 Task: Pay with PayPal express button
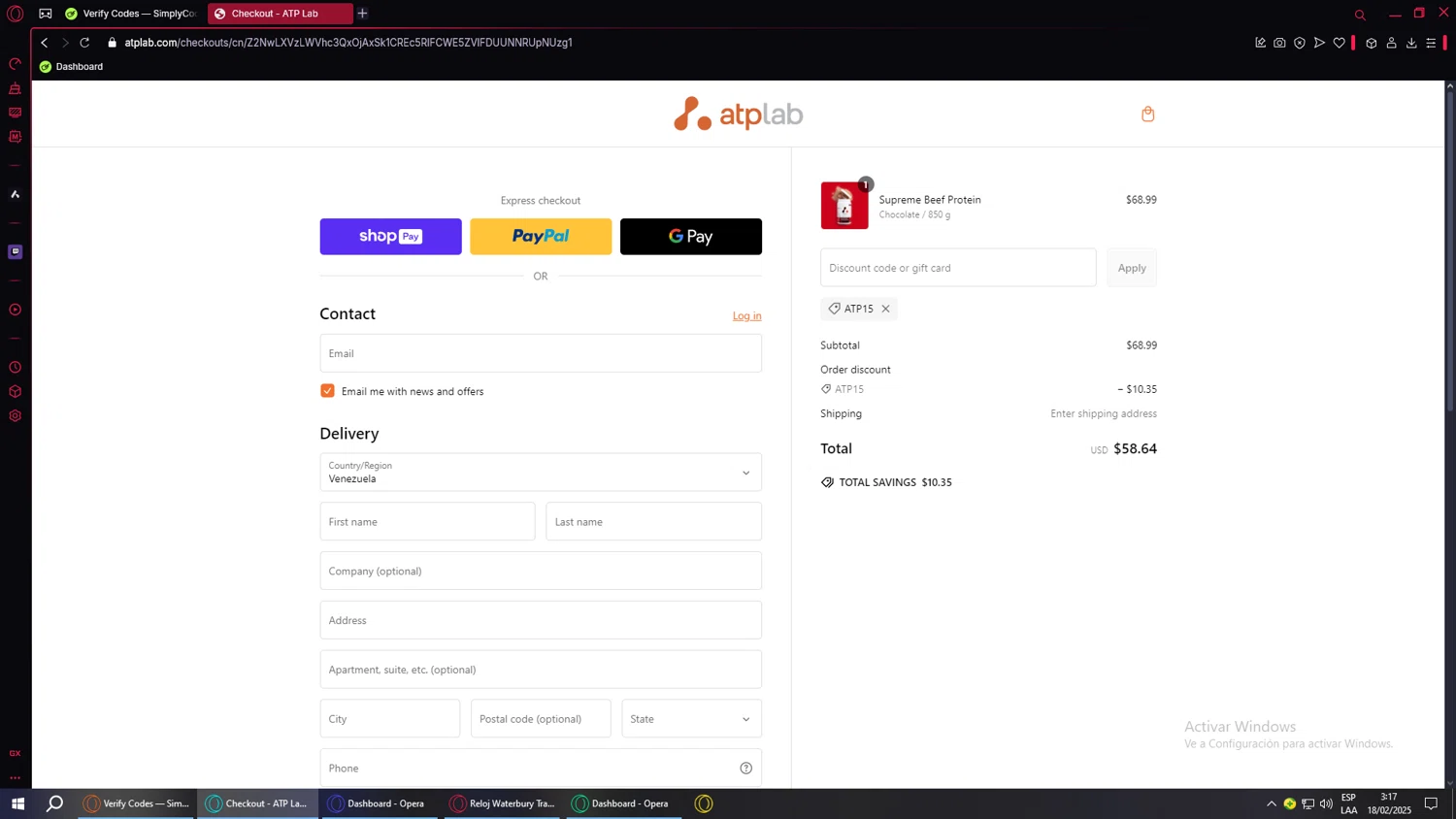click(x=541, y=237)
